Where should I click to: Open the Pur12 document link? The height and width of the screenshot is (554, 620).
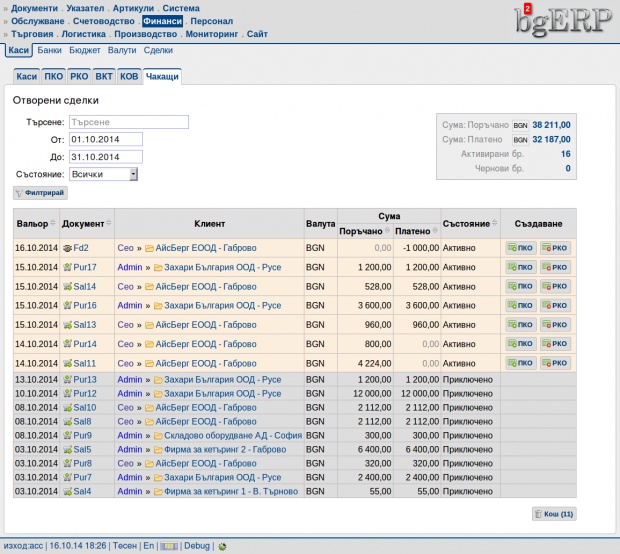[x=85, y=394]
